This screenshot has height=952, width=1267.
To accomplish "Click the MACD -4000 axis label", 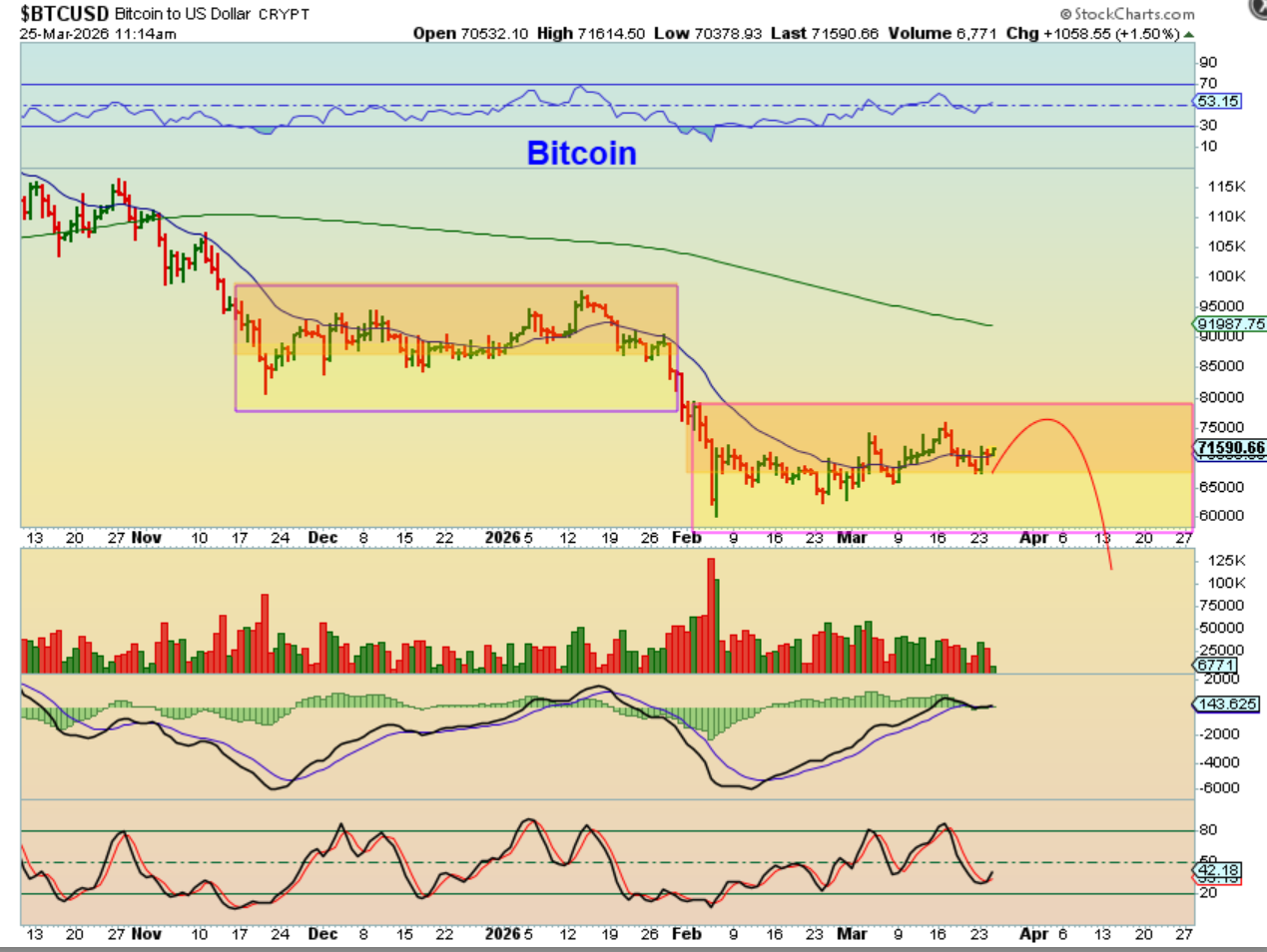I will click(1221, 761).
